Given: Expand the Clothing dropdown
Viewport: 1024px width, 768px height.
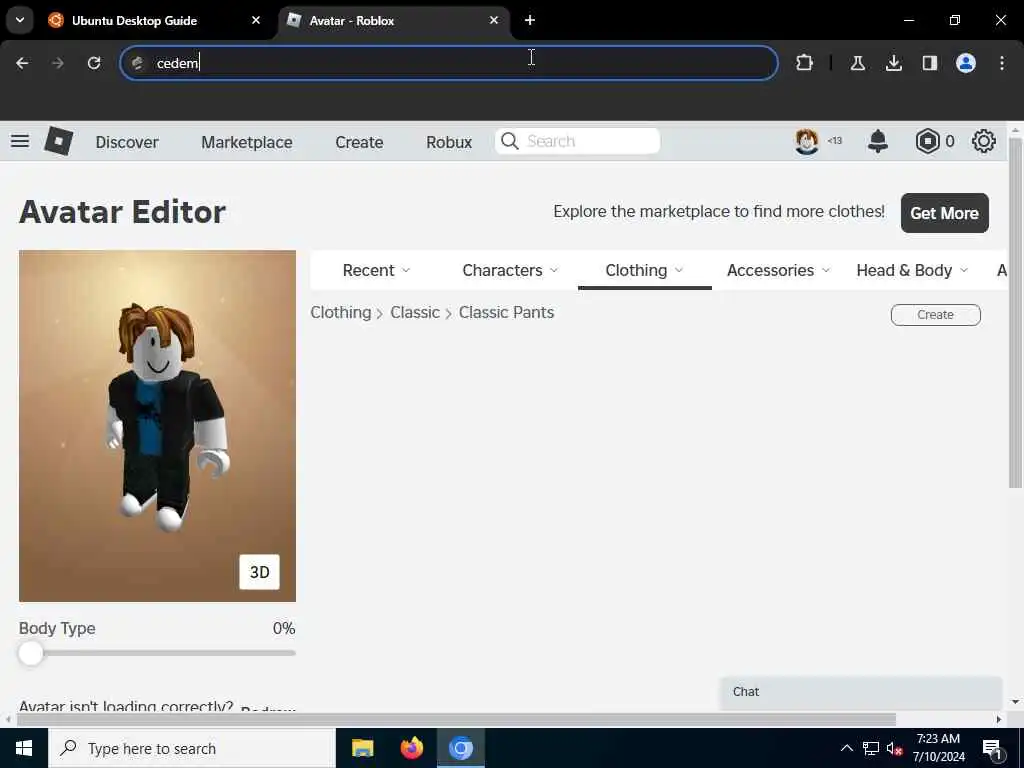Looking at the screenshot, I should [645, 270].
